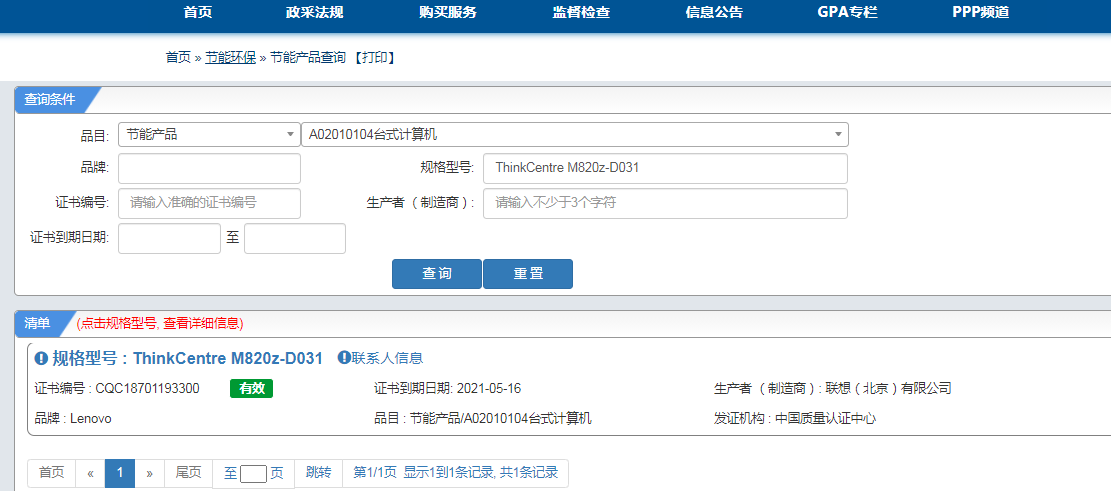Click the 第1/1页 record count text

[x=456, y=473]
